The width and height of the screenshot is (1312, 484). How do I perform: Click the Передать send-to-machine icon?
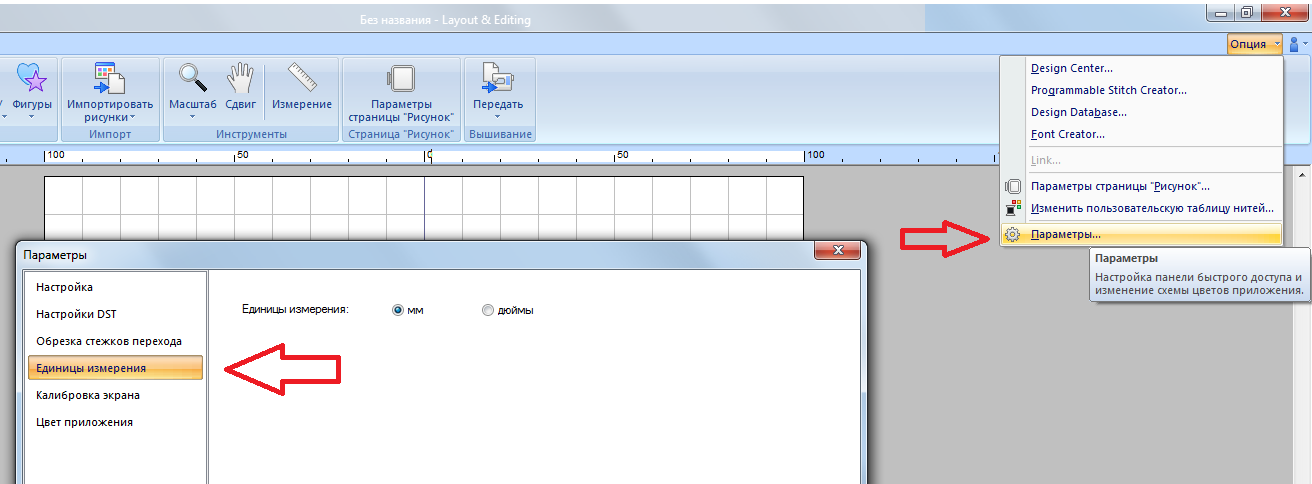click(497, 78)
